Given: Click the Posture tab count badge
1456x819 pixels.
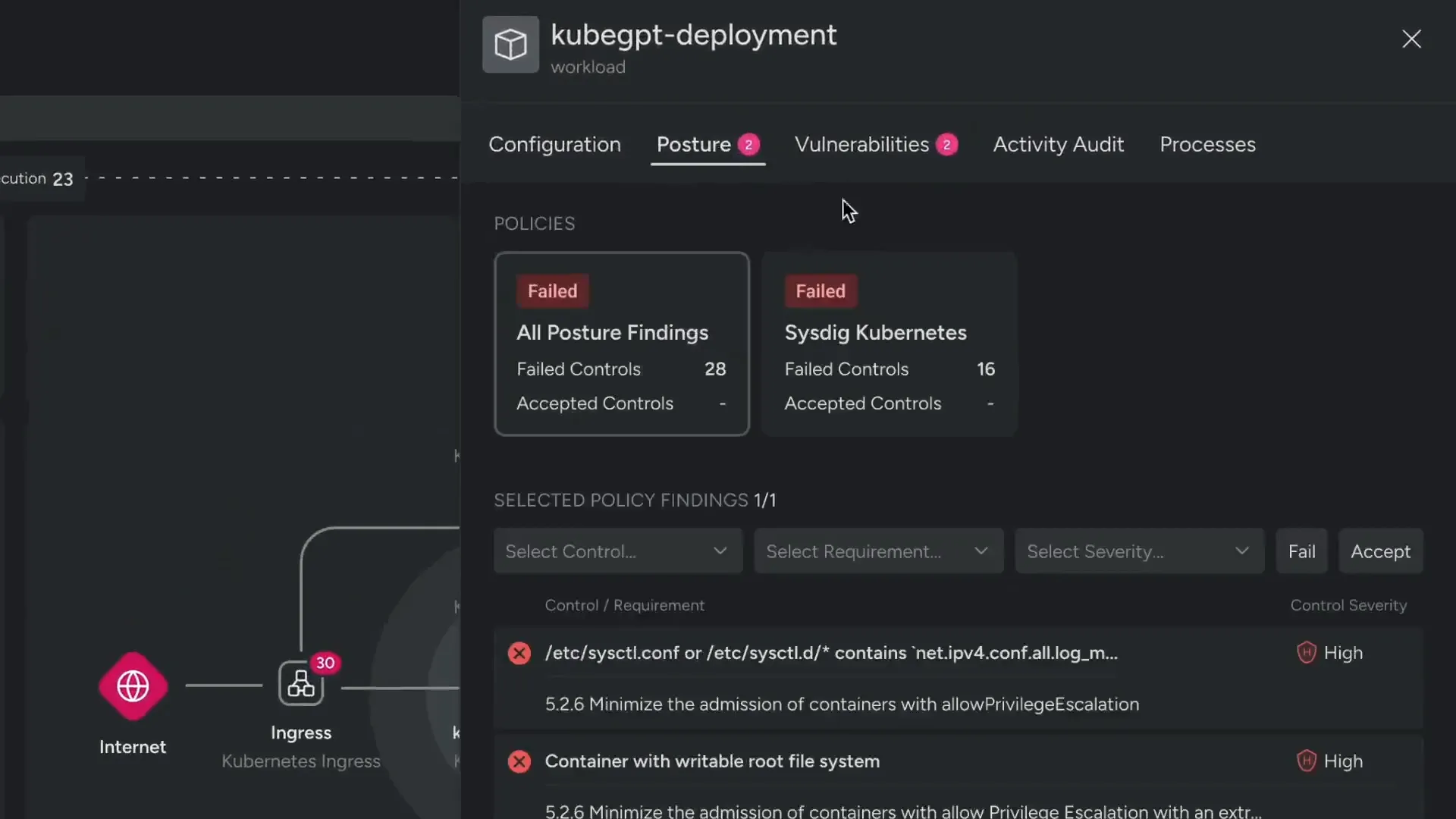Looking at the screenshot, I should point(748,145).
